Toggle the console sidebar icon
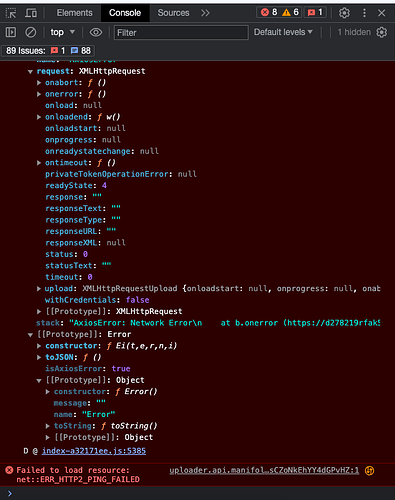The width and height of the screenshot is (395, 500). pyautogui.click(x=11, y=32)
